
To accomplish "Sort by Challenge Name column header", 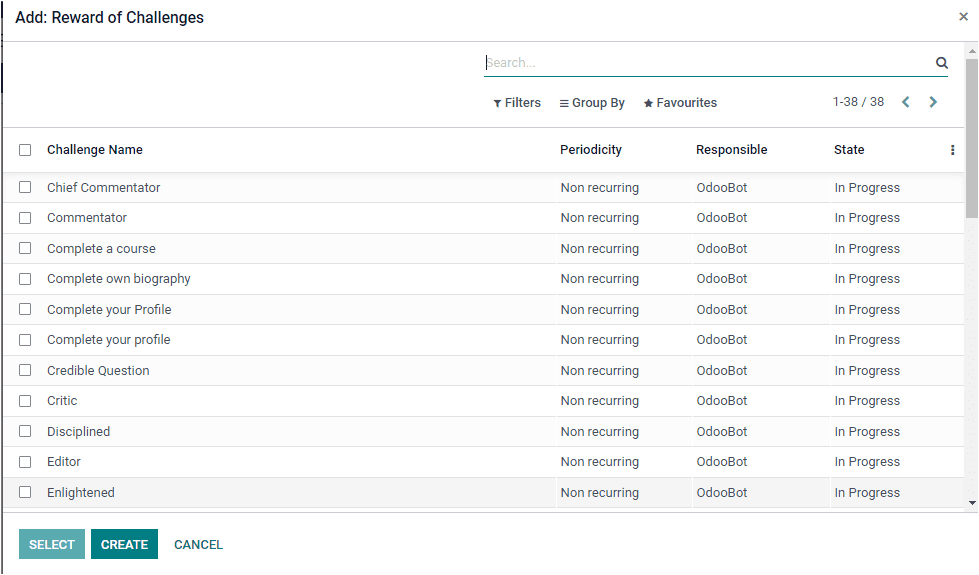I will (x=95, y=150).
